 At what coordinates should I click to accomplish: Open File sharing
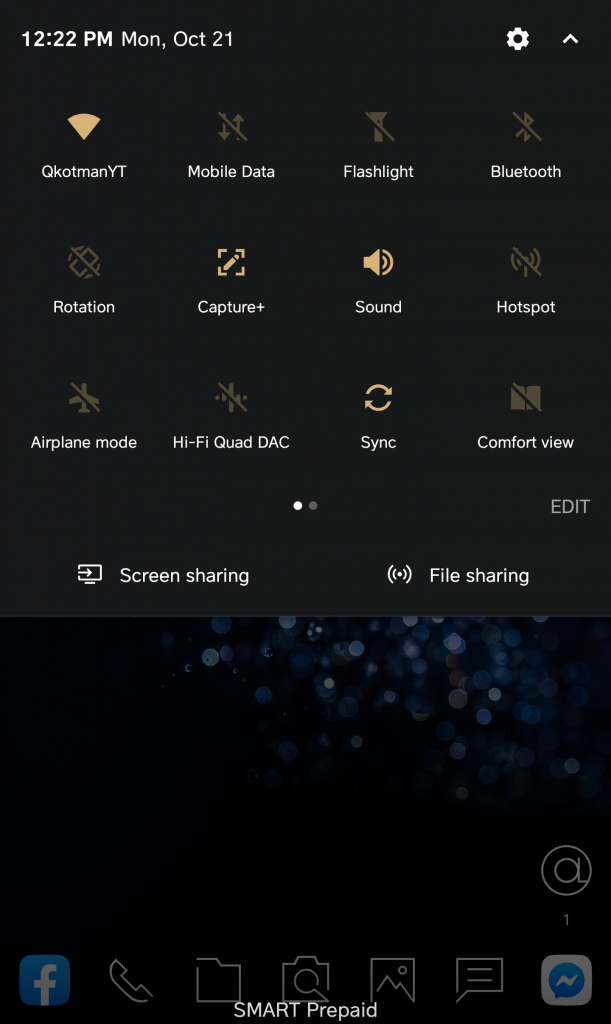(458, 575)
